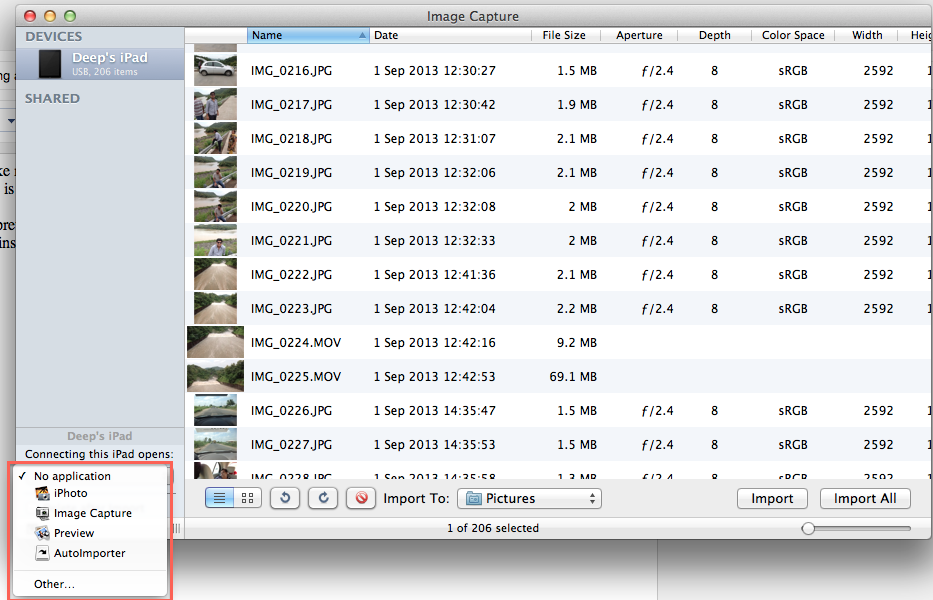
Task: Switch to icon grid view
Action: point(248,498)
